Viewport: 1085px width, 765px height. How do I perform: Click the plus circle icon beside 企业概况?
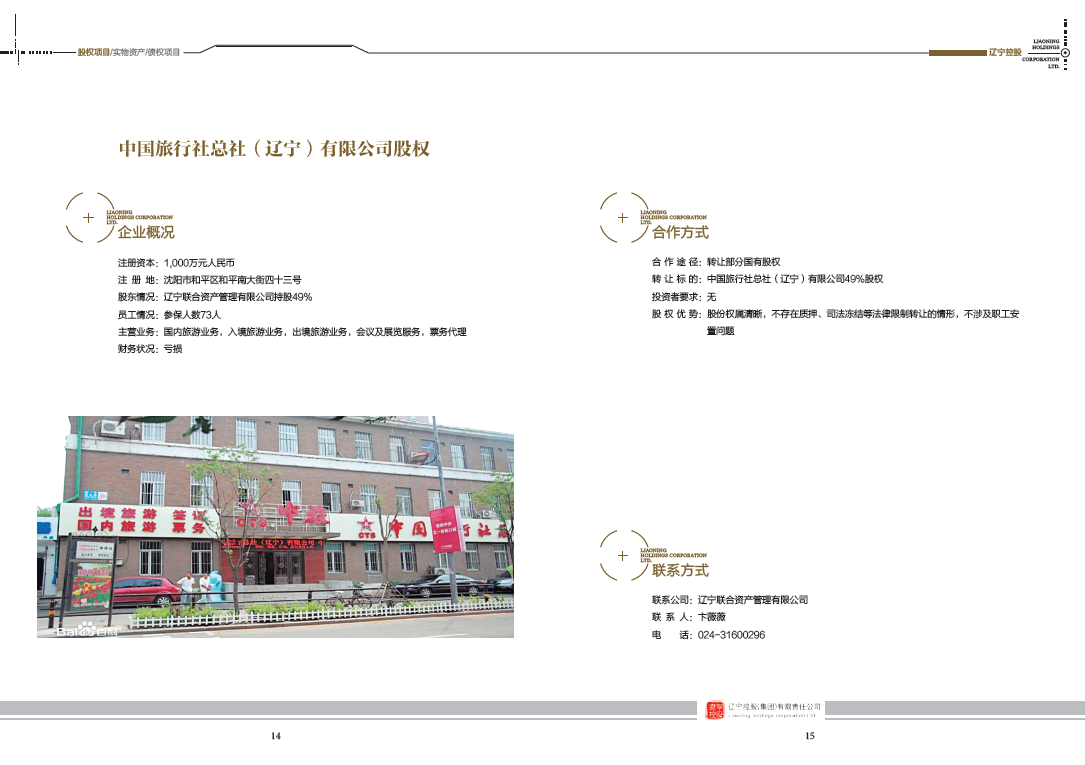coord(89,217)
